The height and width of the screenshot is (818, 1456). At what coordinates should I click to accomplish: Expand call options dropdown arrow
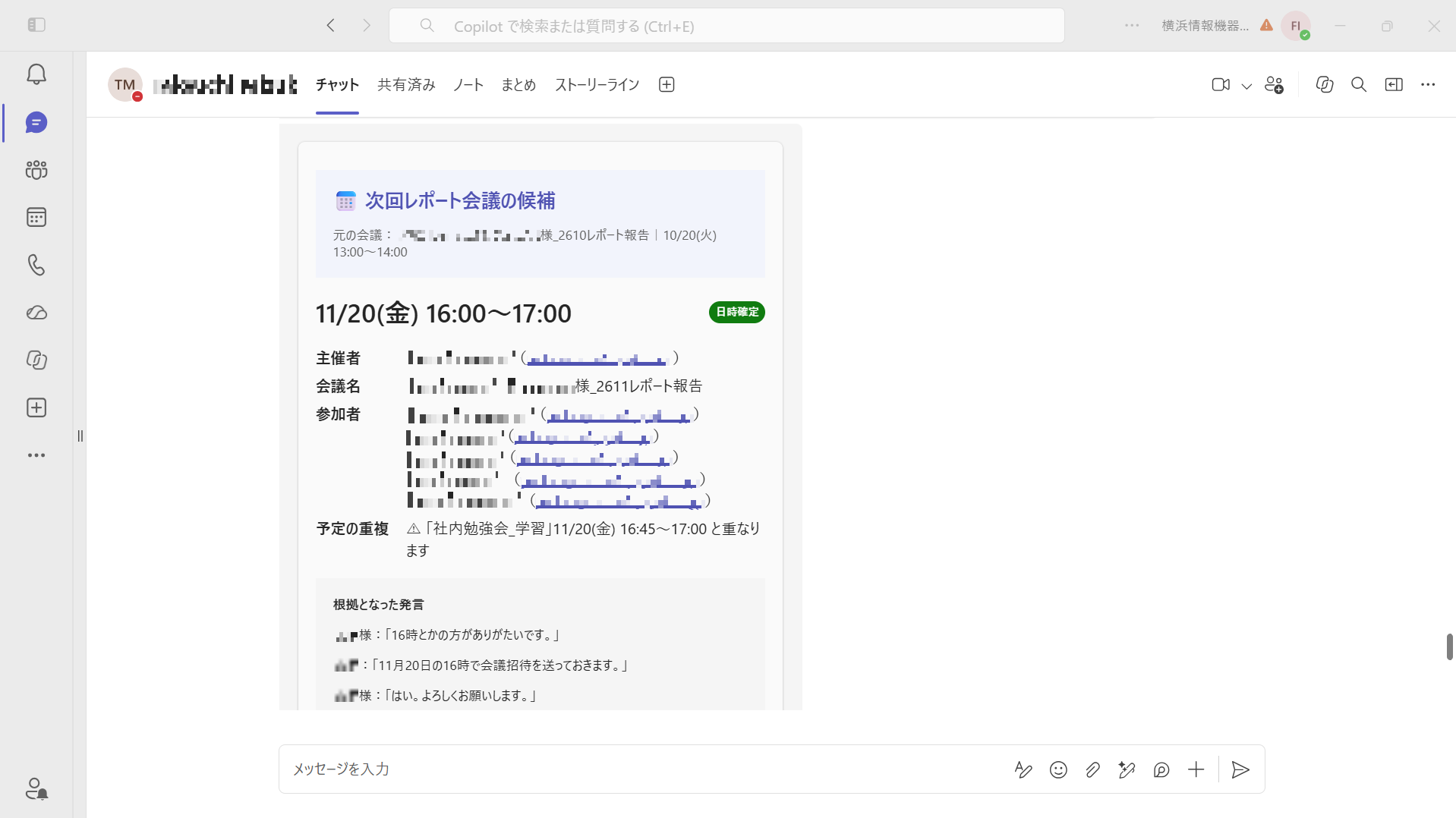point(1246,86)
